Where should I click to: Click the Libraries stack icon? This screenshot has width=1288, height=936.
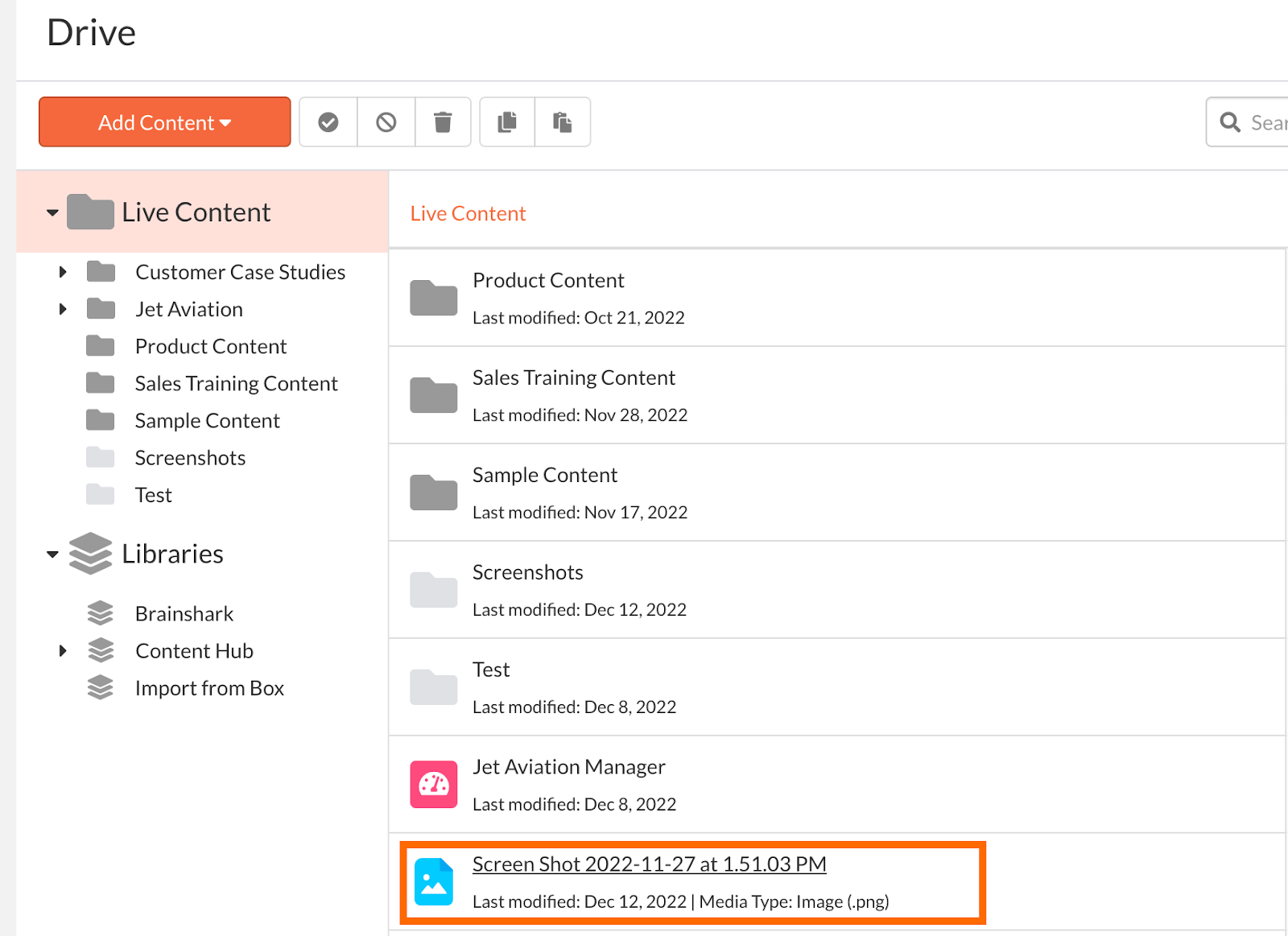click(x=90, y=554)
